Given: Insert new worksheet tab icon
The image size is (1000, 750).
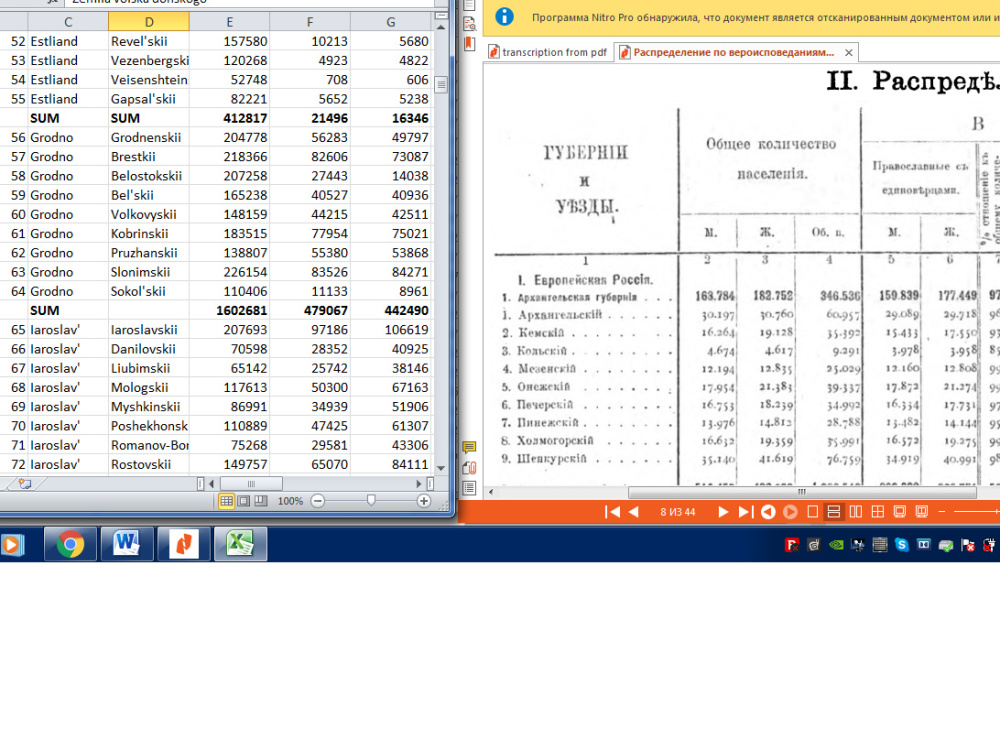Looking at the screenshot, I should (x=25, y=484).
